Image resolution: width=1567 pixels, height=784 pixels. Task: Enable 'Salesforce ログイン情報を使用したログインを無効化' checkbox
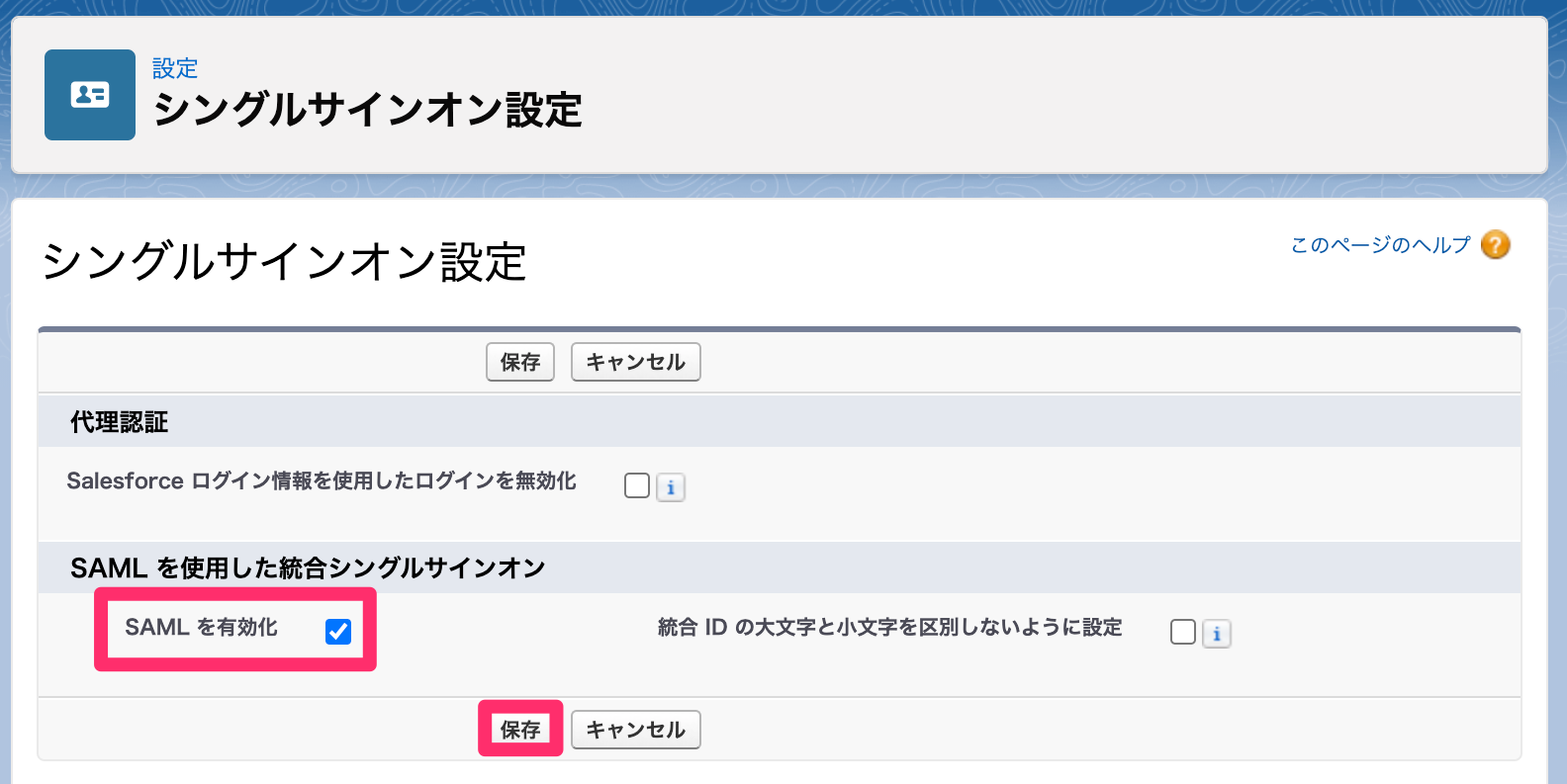(x=637, y=485)
